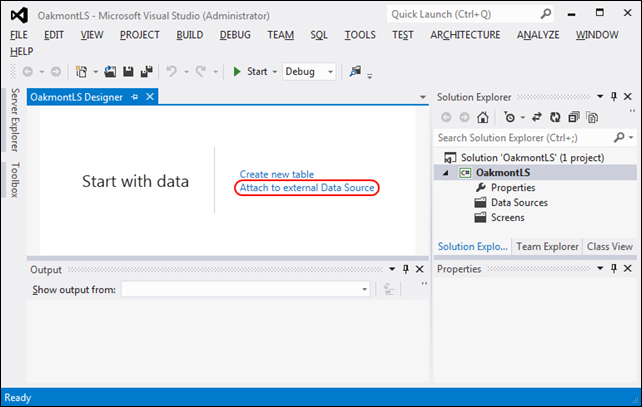
Task: Open the toolbar overflow options arrow
Action: pos(370,76)
